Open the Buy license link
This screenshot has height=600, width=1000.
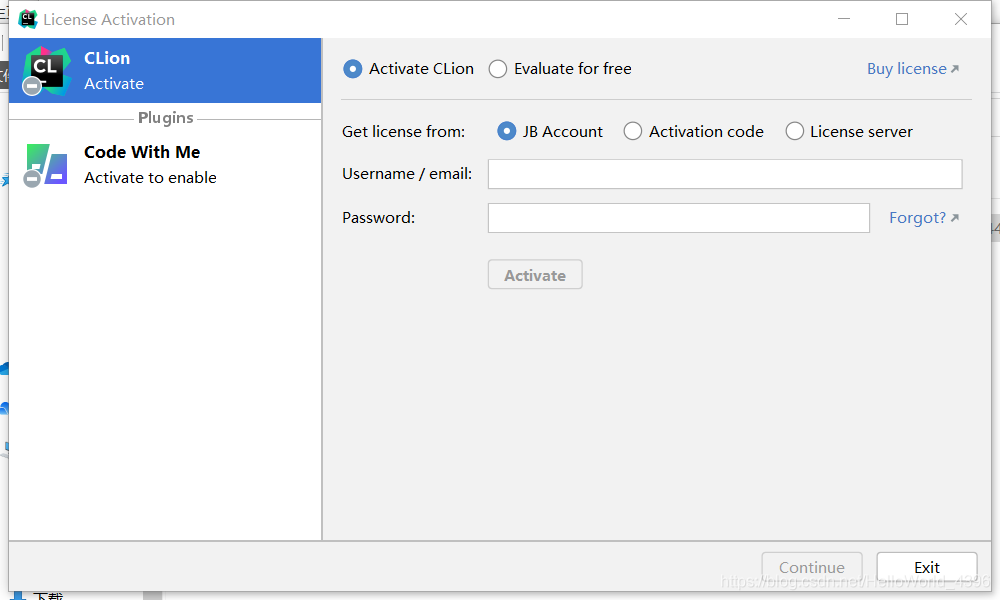(913, 69)
